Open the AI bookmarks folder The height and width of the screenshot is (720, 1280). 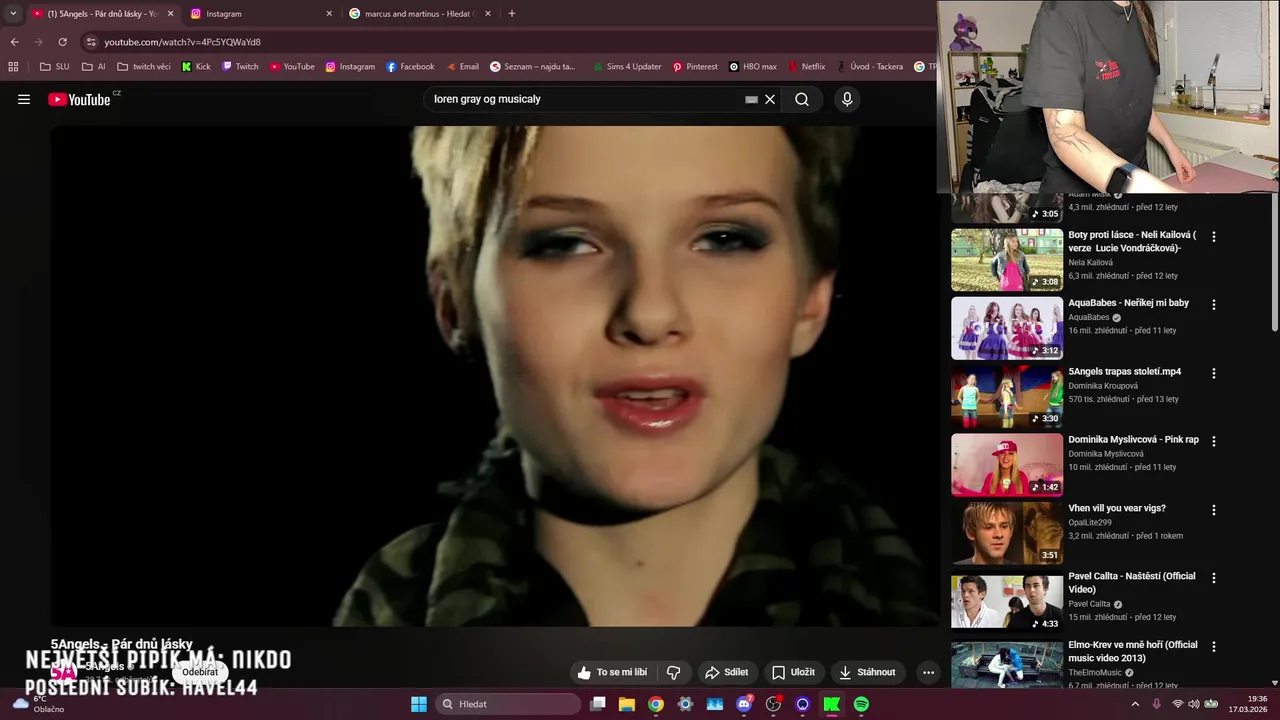(x=94, y=67)
